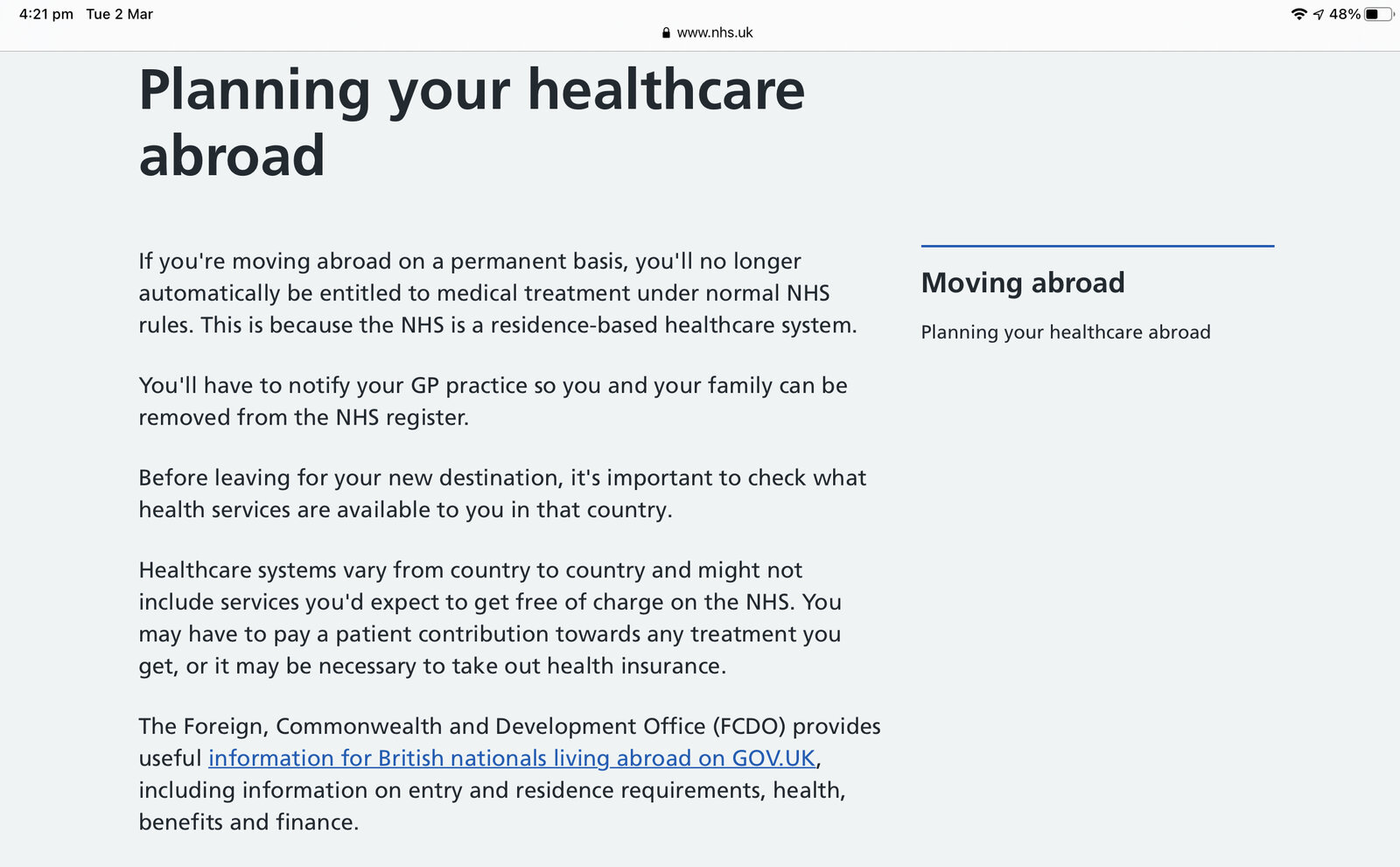Click the paragraph about moving abroad permanently

point(497,293)
